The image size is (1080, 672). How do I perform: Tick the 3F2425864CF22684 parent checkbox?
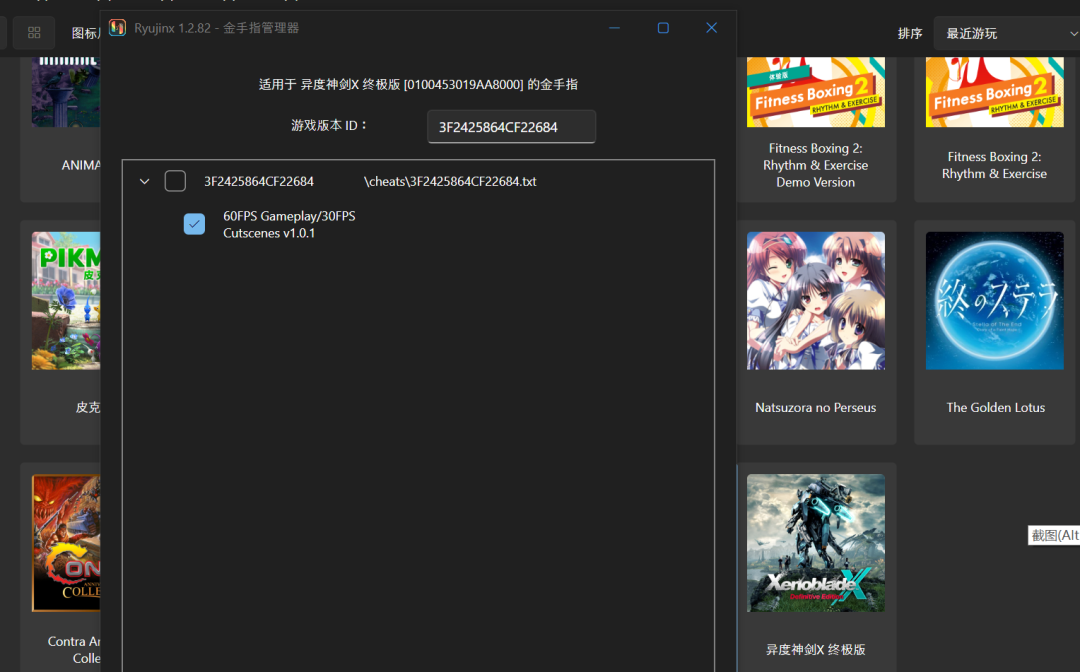tap(175, 181)
